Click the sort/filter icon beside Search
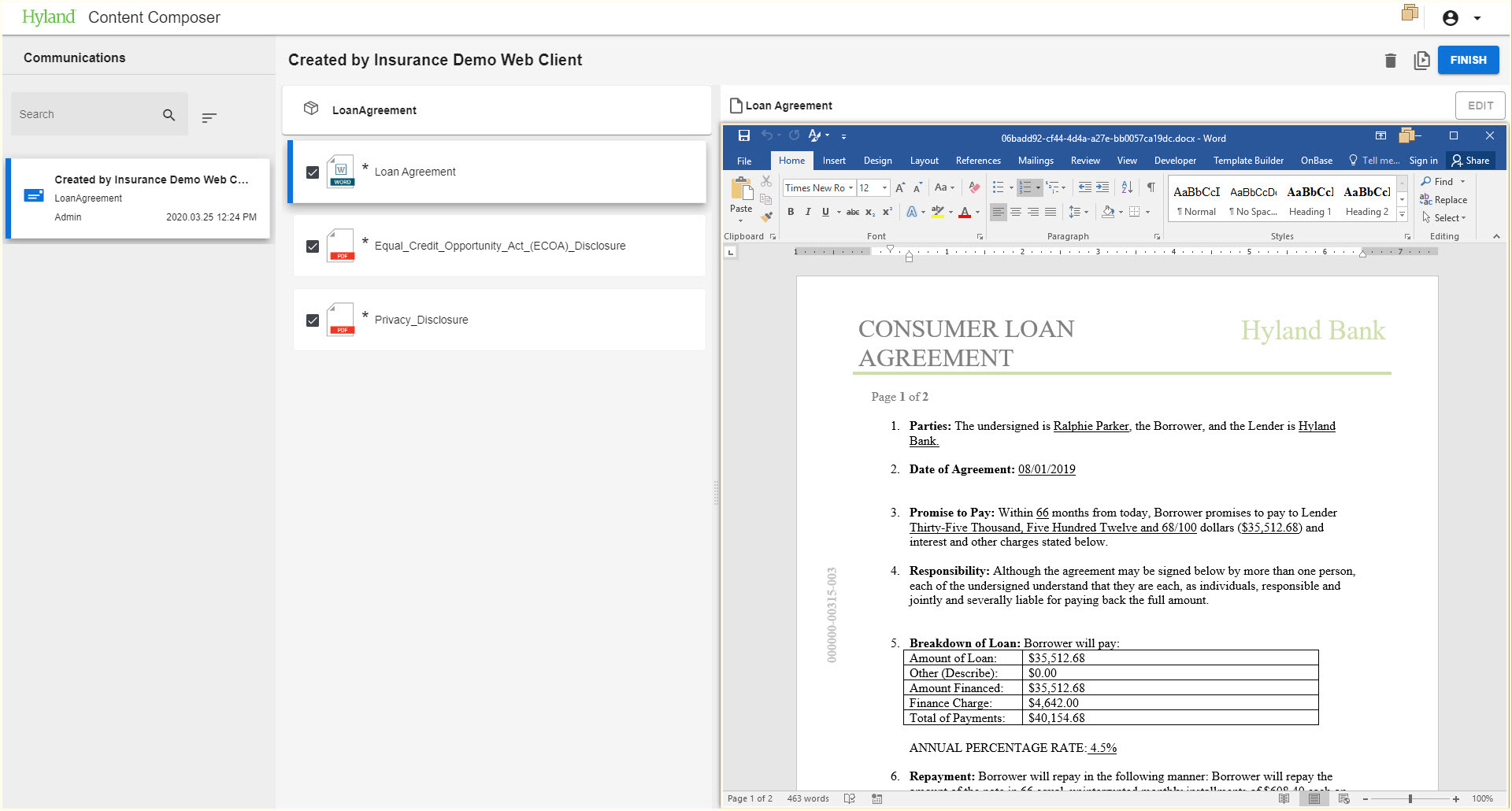Screen dimensions: 1512x811 click(209, 117)
